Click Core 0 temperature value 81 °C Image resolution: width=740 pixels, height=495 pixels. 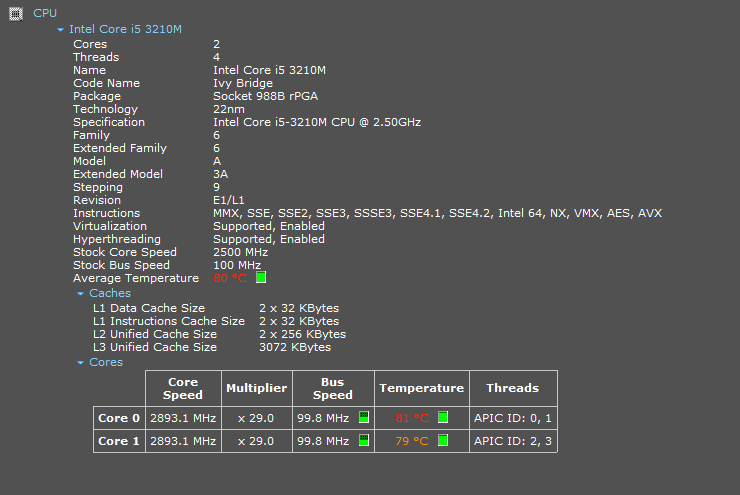tap(412, 418)
